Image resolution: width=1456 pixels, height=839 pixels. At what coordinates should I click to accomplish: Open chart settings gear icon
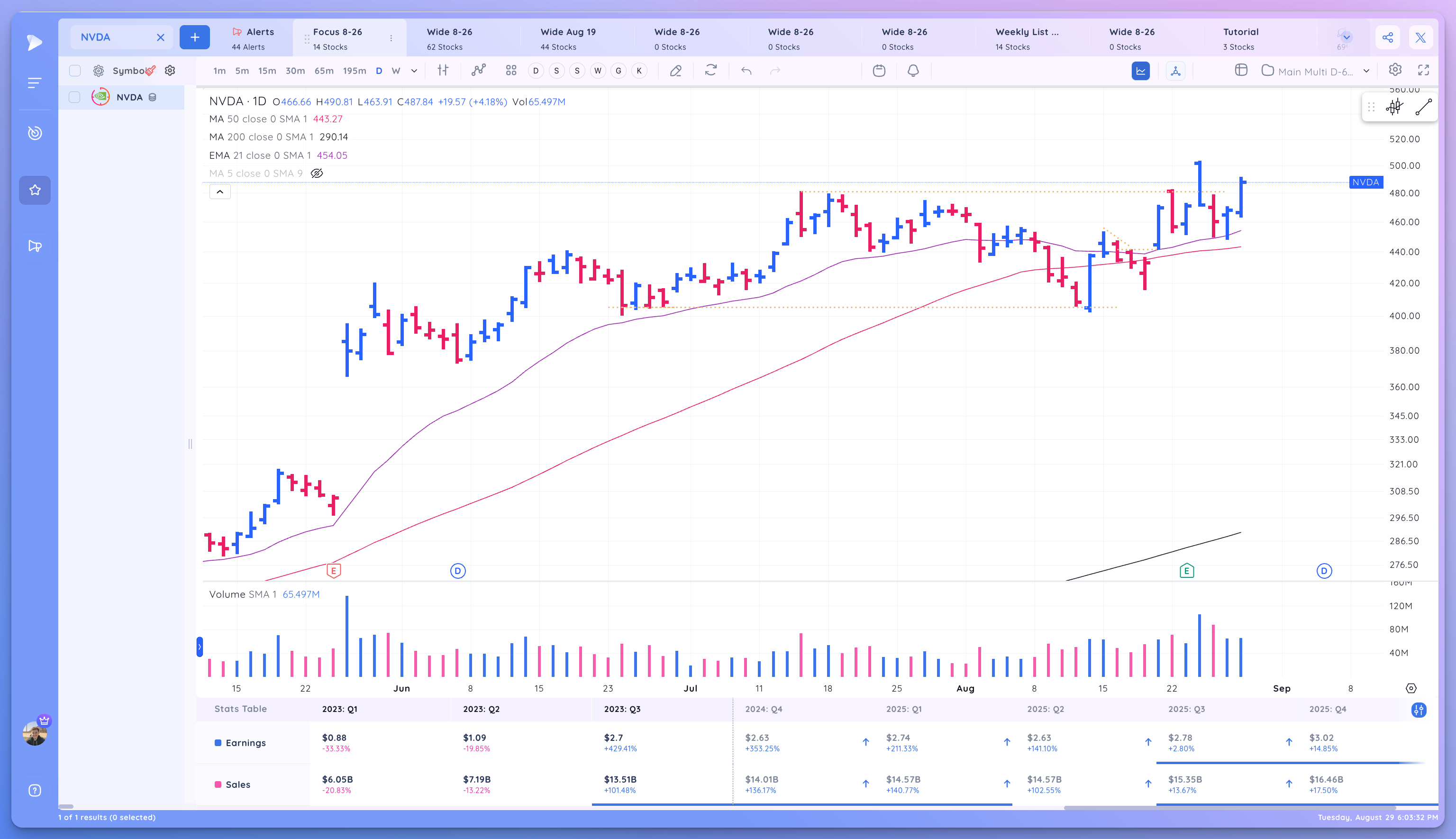coord(1395,70)
